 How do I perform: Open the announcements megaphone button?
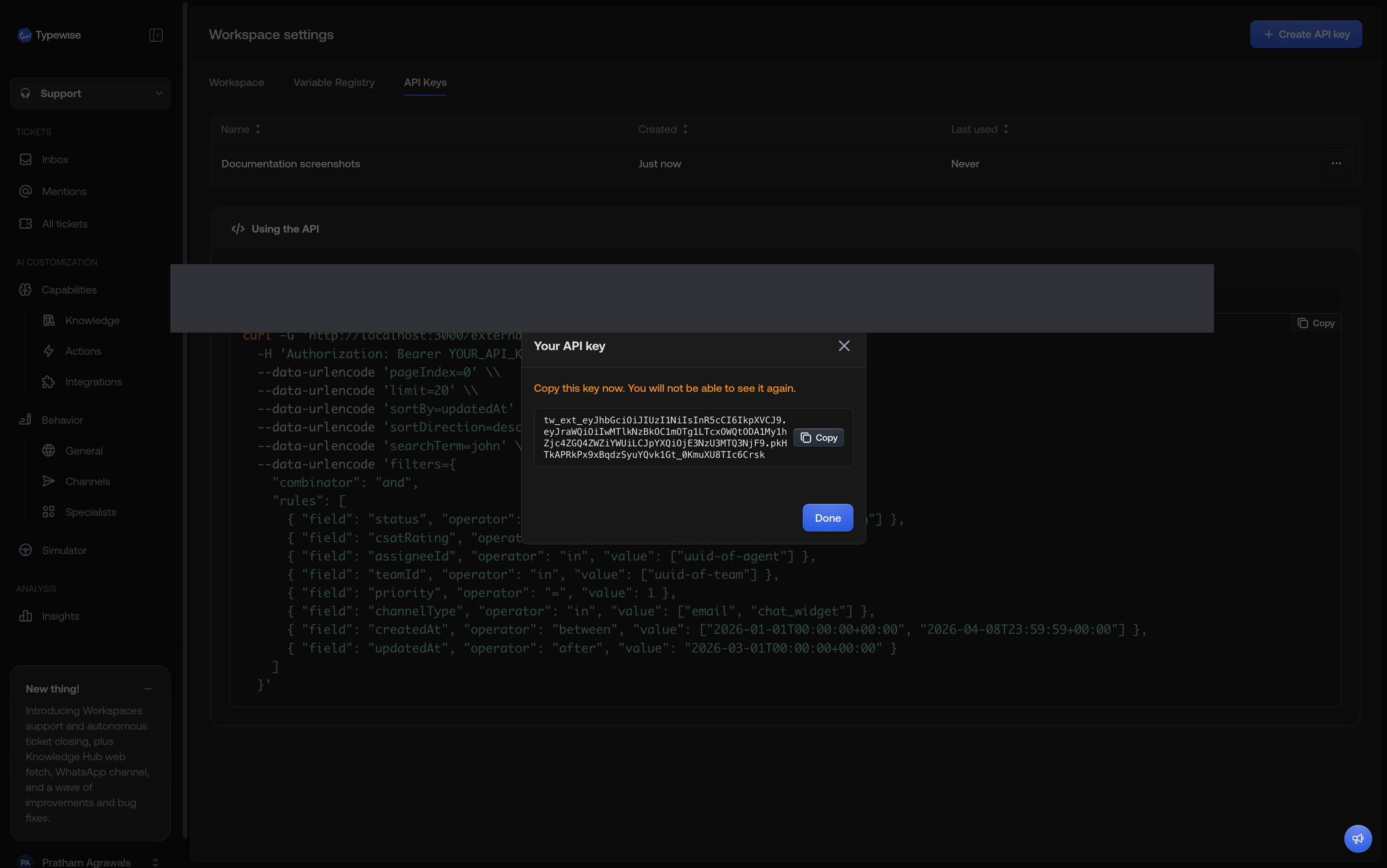(x=1358, y=839)
